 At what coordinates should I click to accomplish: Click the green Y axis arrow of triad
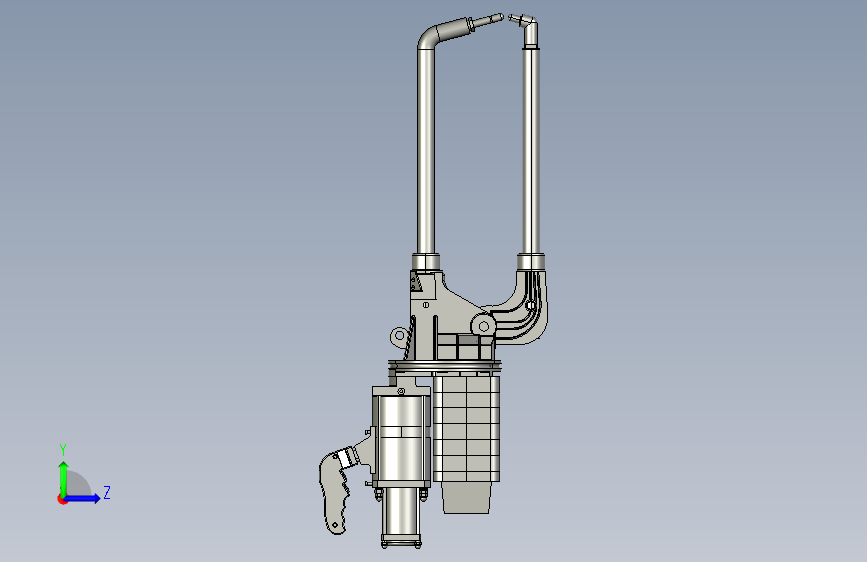tap(64, 478)
